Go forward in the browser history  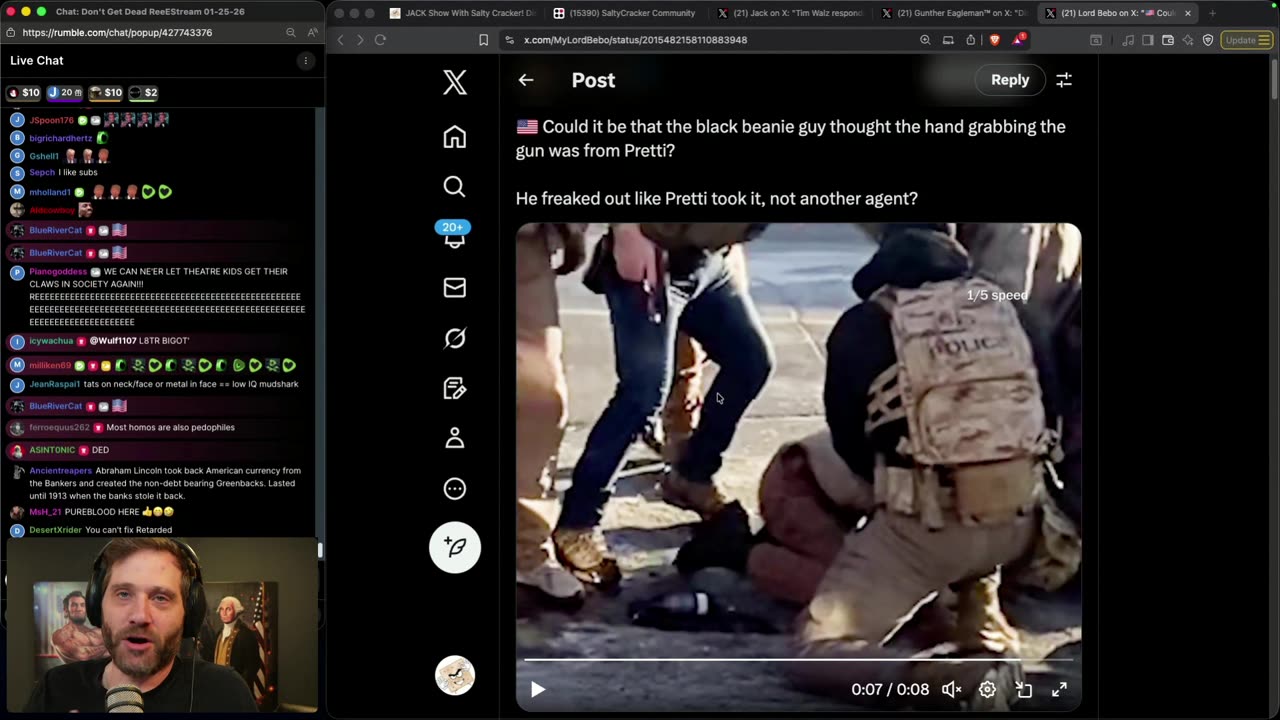click(360, 40)
